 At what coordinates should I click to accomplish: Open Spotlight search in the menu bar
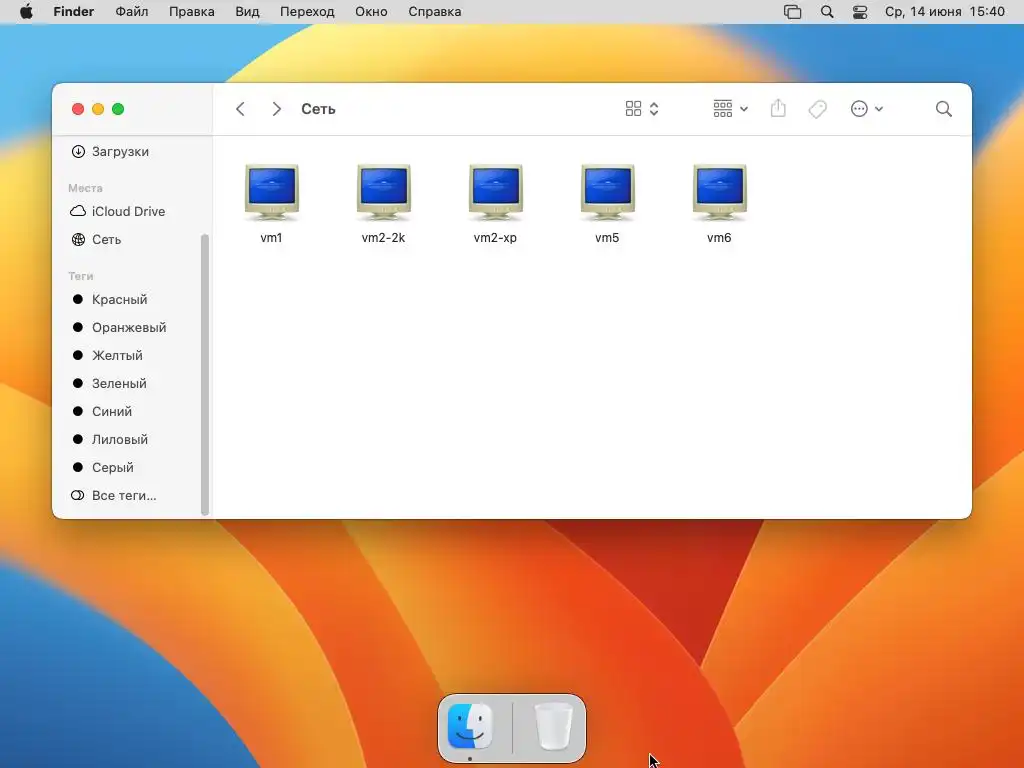827,12
